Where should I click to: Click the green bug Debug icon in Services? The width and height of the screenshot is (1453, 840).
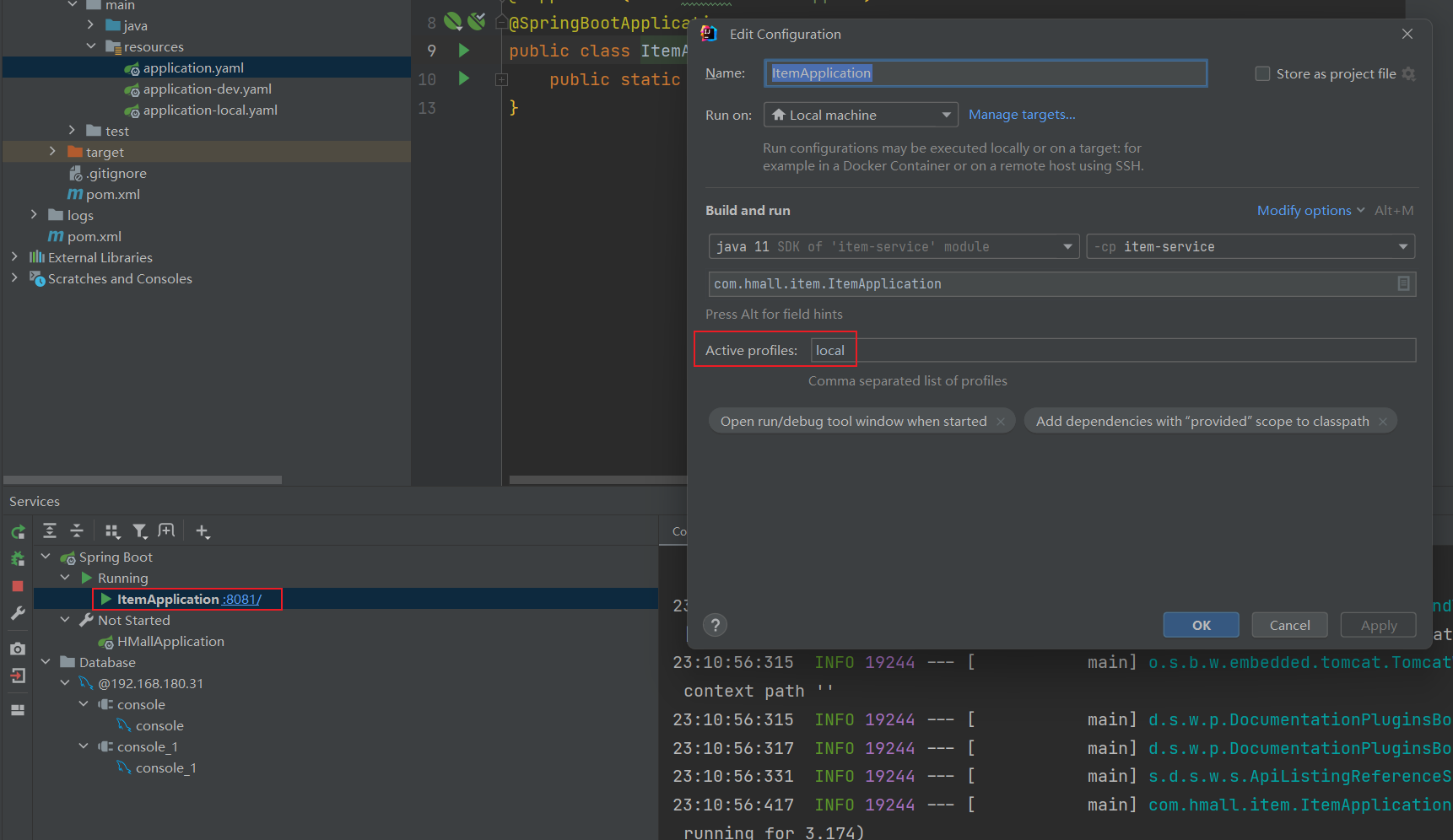click(x=18, y=558)
